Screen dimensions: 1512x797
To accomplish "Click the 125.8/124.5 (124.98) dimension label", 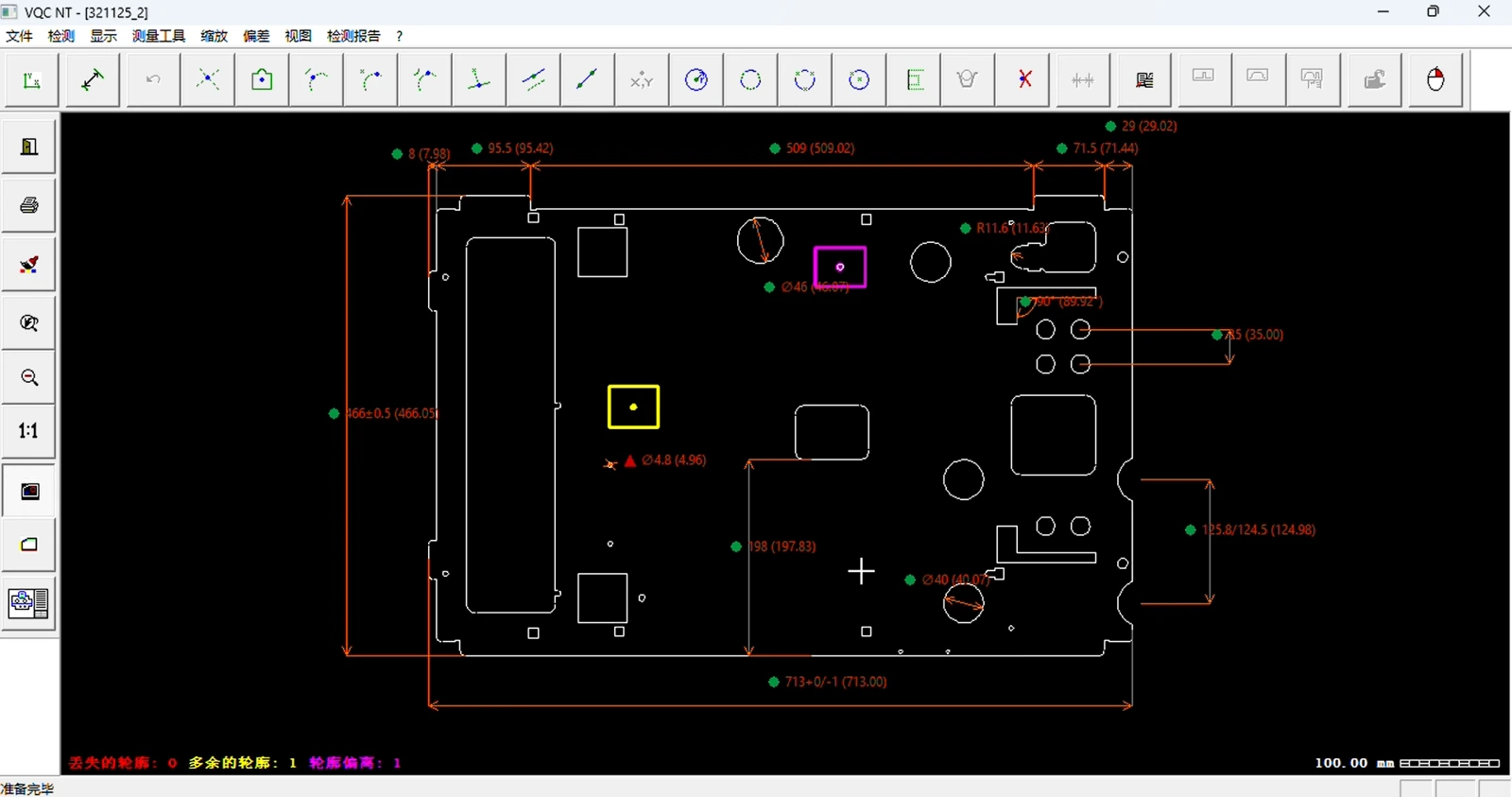I will (1259, 529).
